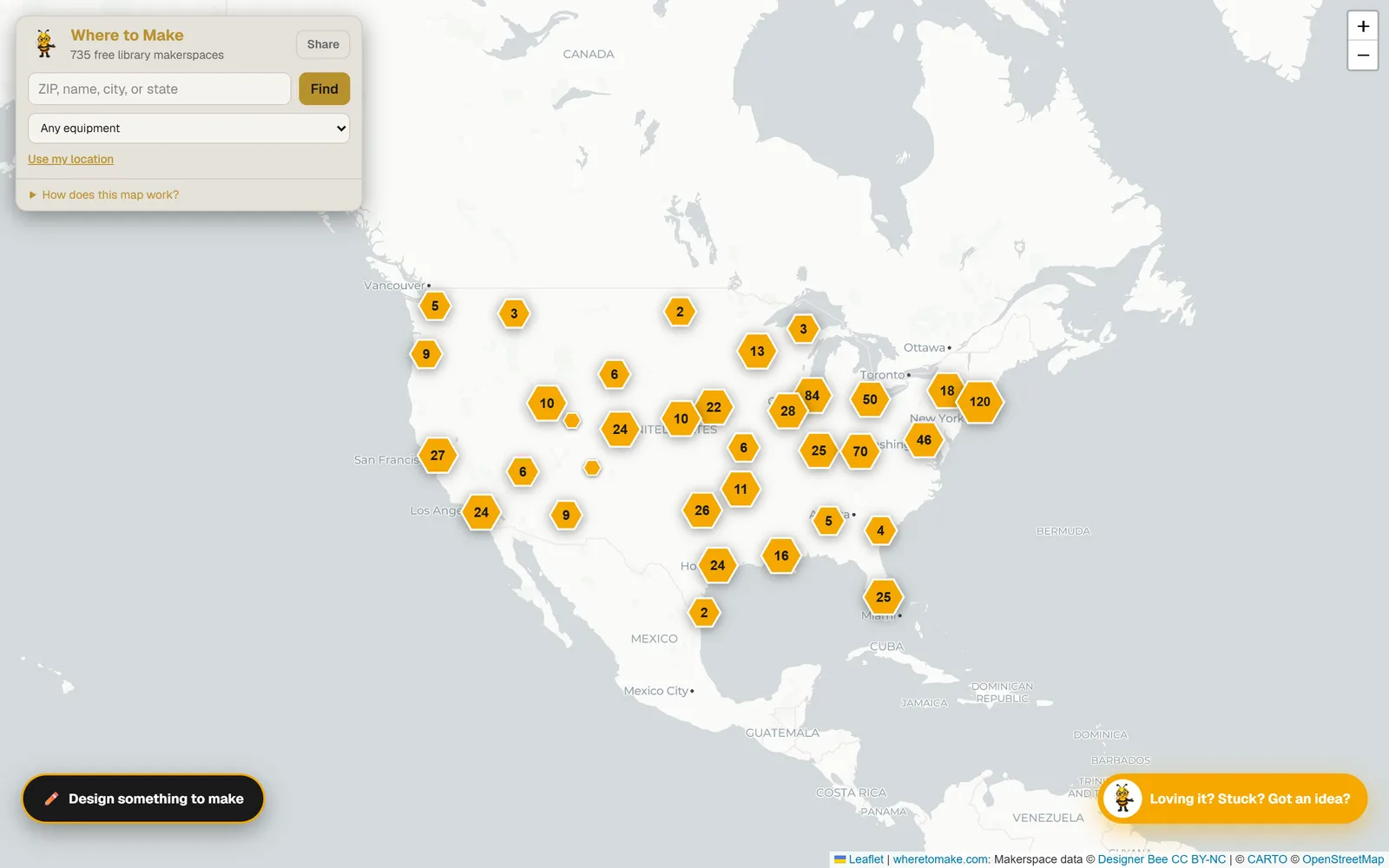Click the Use my location link
This screenshot has width=1389, height=868.
tap(71, 160)
